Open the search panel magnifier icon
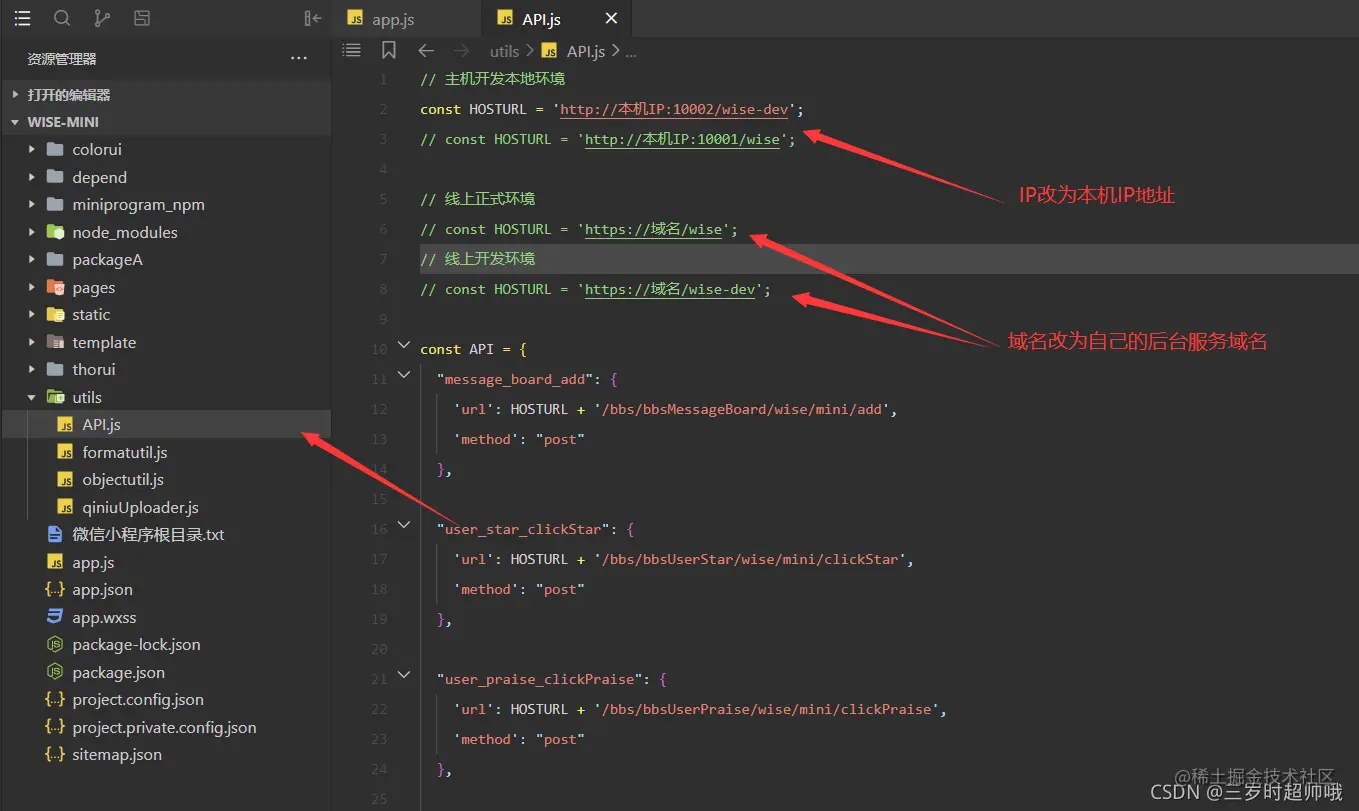 tap(62, 18)
